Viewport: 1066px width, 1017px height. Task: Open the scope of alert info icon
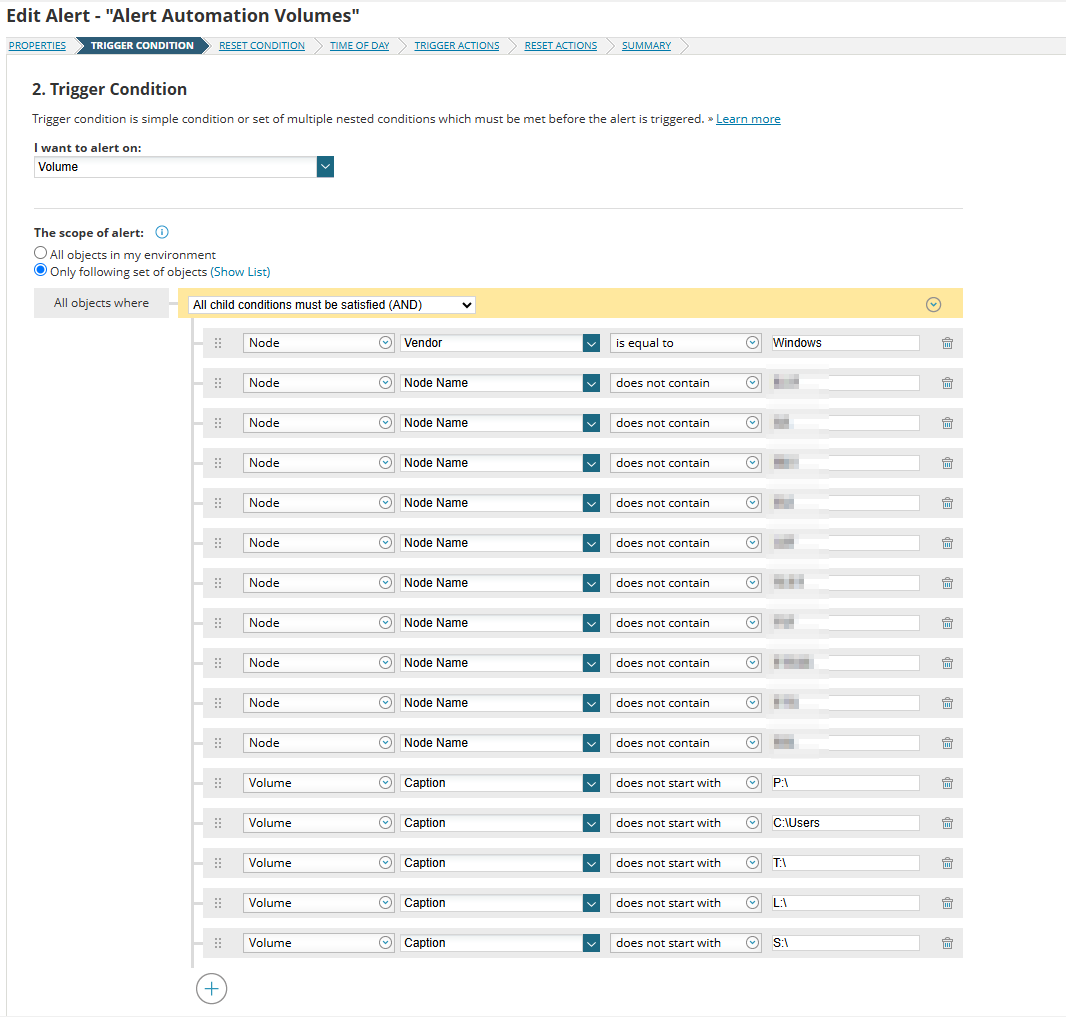(162, 232)
